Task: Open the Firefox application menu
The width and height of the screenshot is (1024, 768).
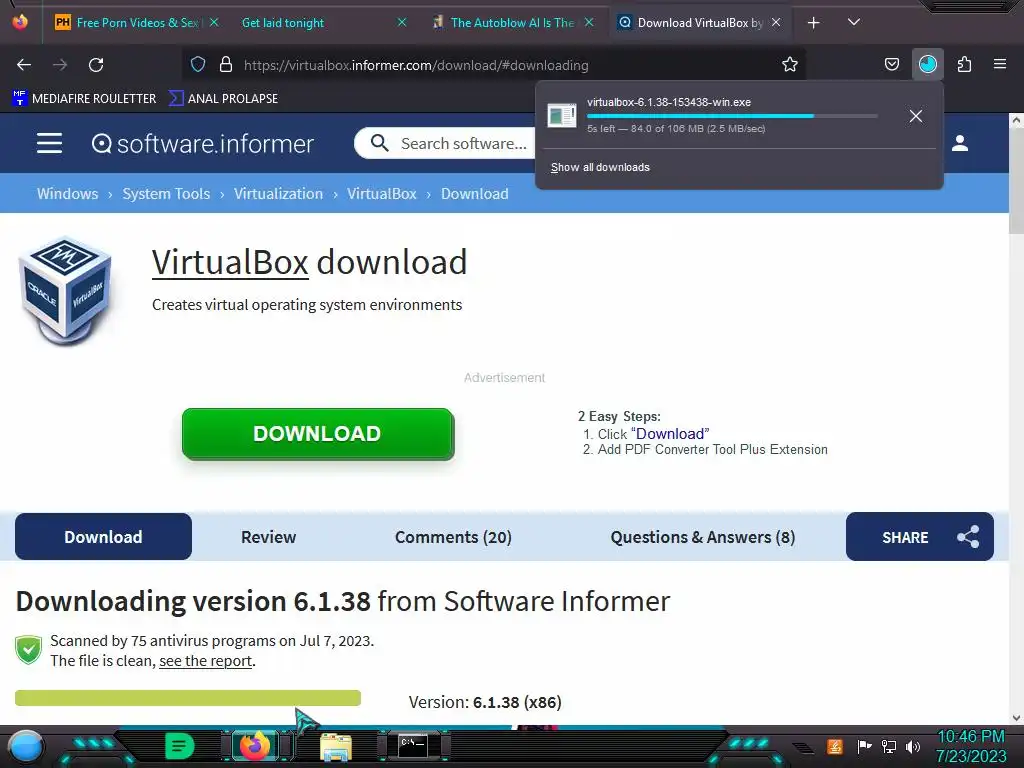Action: click(x=999, y=64)
